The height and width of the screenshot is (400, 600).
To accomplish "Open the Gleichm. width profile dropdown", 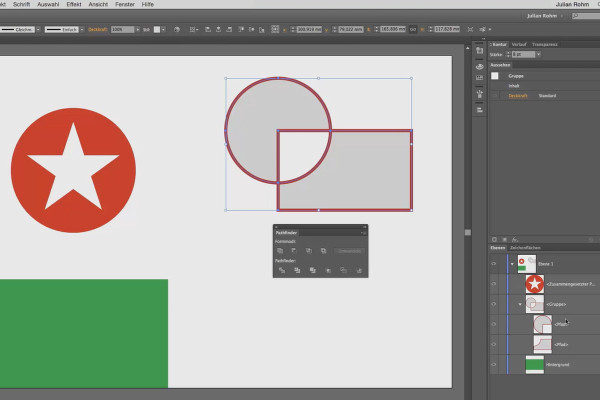I will click(38, 29).
